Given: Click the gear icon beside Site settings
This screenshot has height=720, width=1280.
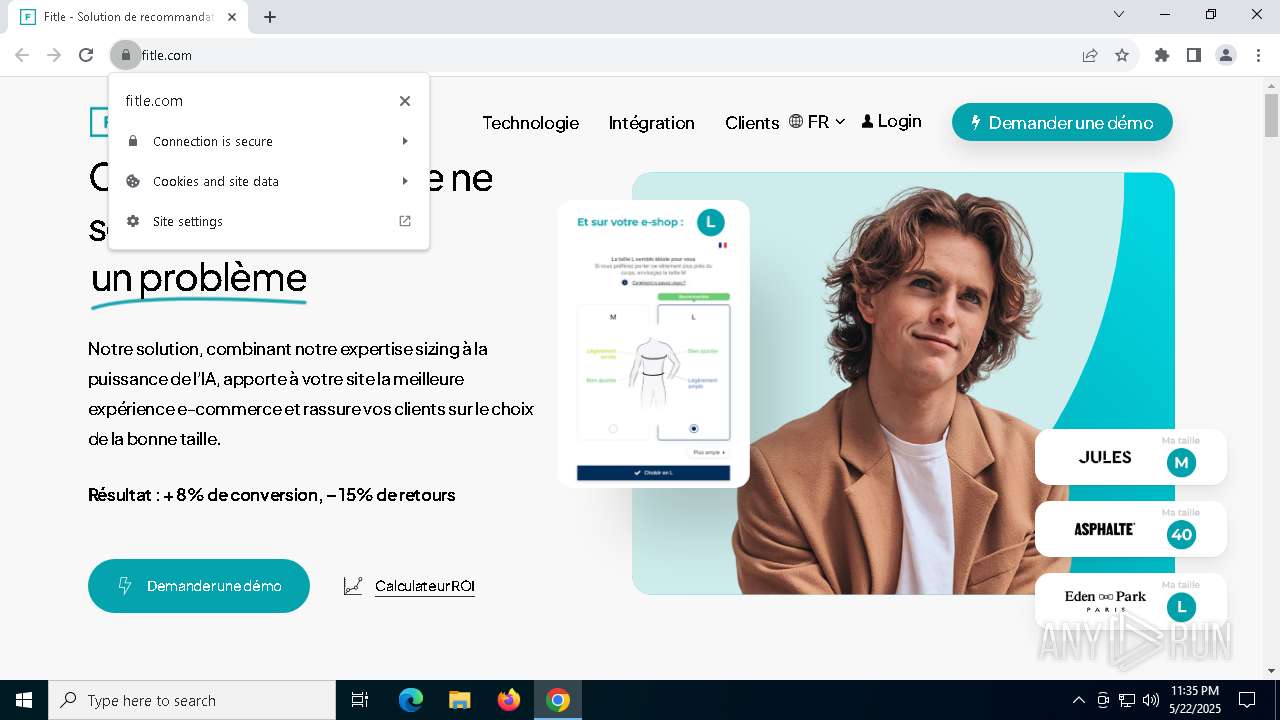Looking at the screenshot, I should click(x=133, y=221).
